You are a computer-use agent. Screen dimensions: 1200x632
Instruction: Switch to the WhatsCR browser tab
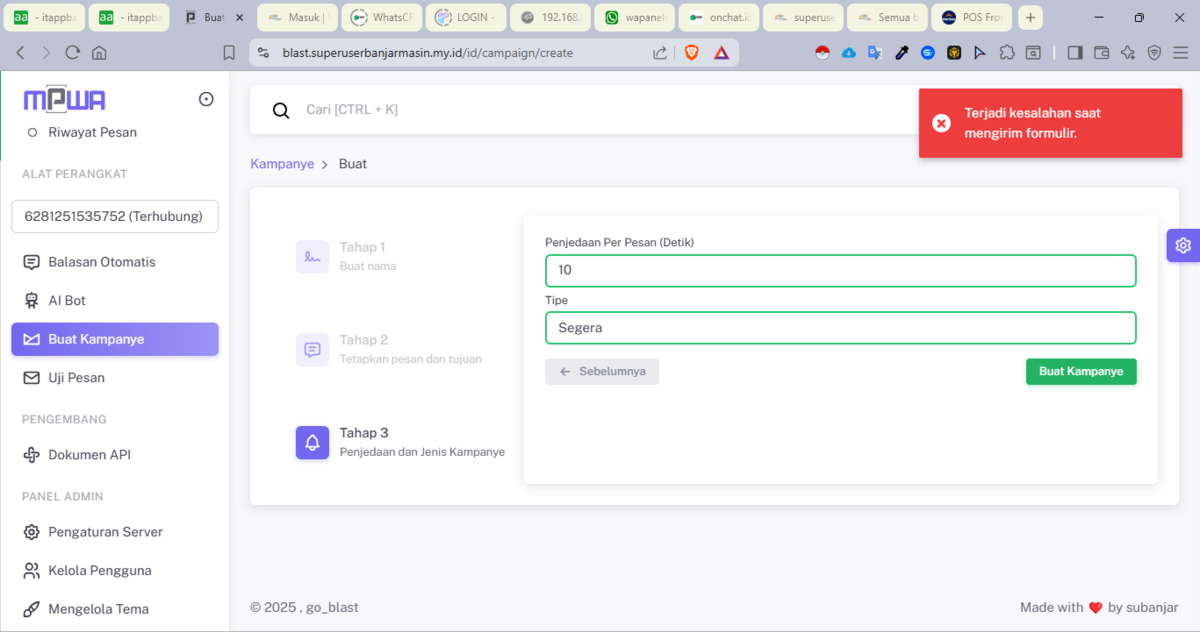(x=380, y=18)
